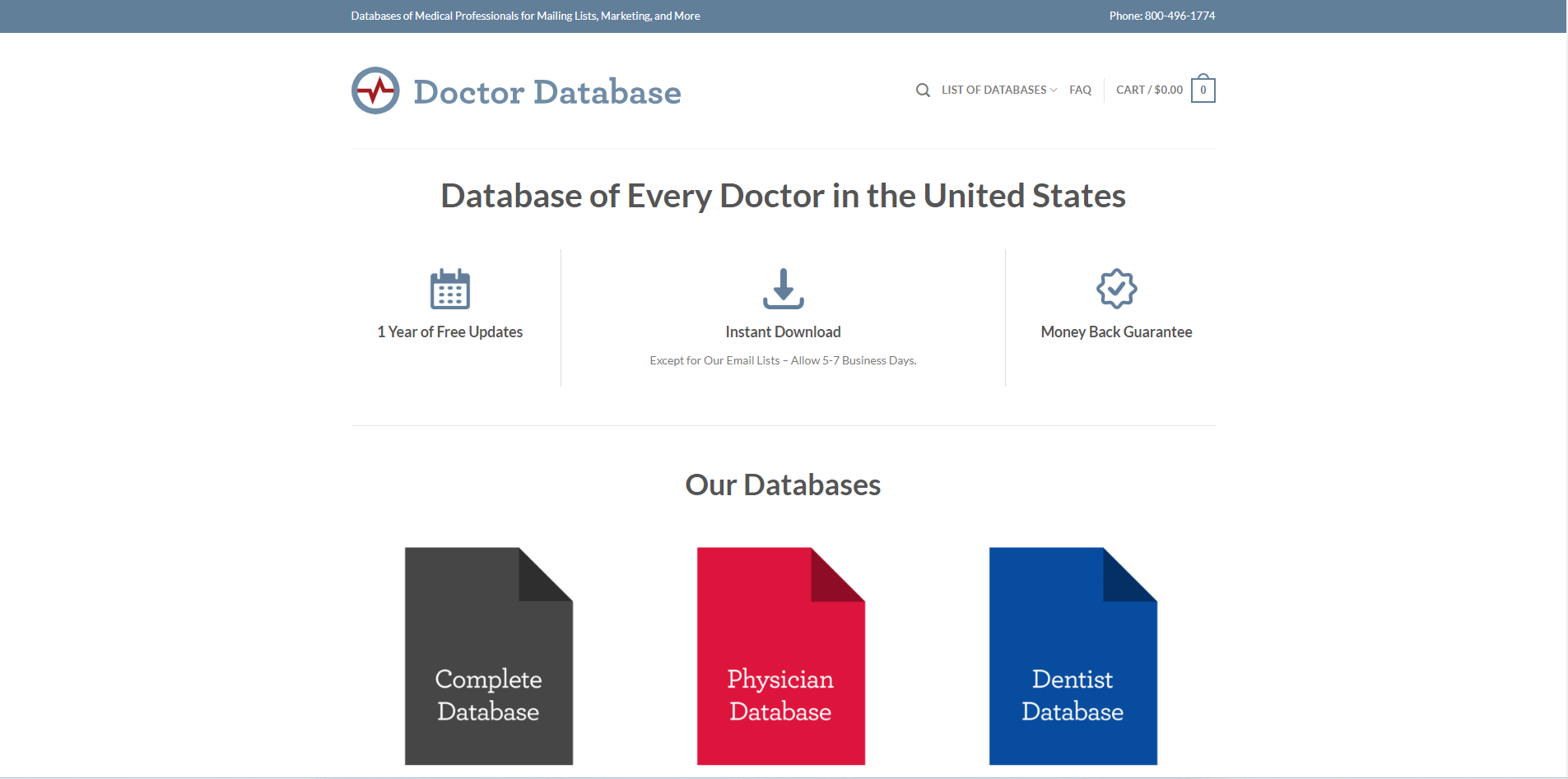This screenshot has width=1568, height=779.
Task: Click the cart item count showing 0
Action: tap(1203, 89)
